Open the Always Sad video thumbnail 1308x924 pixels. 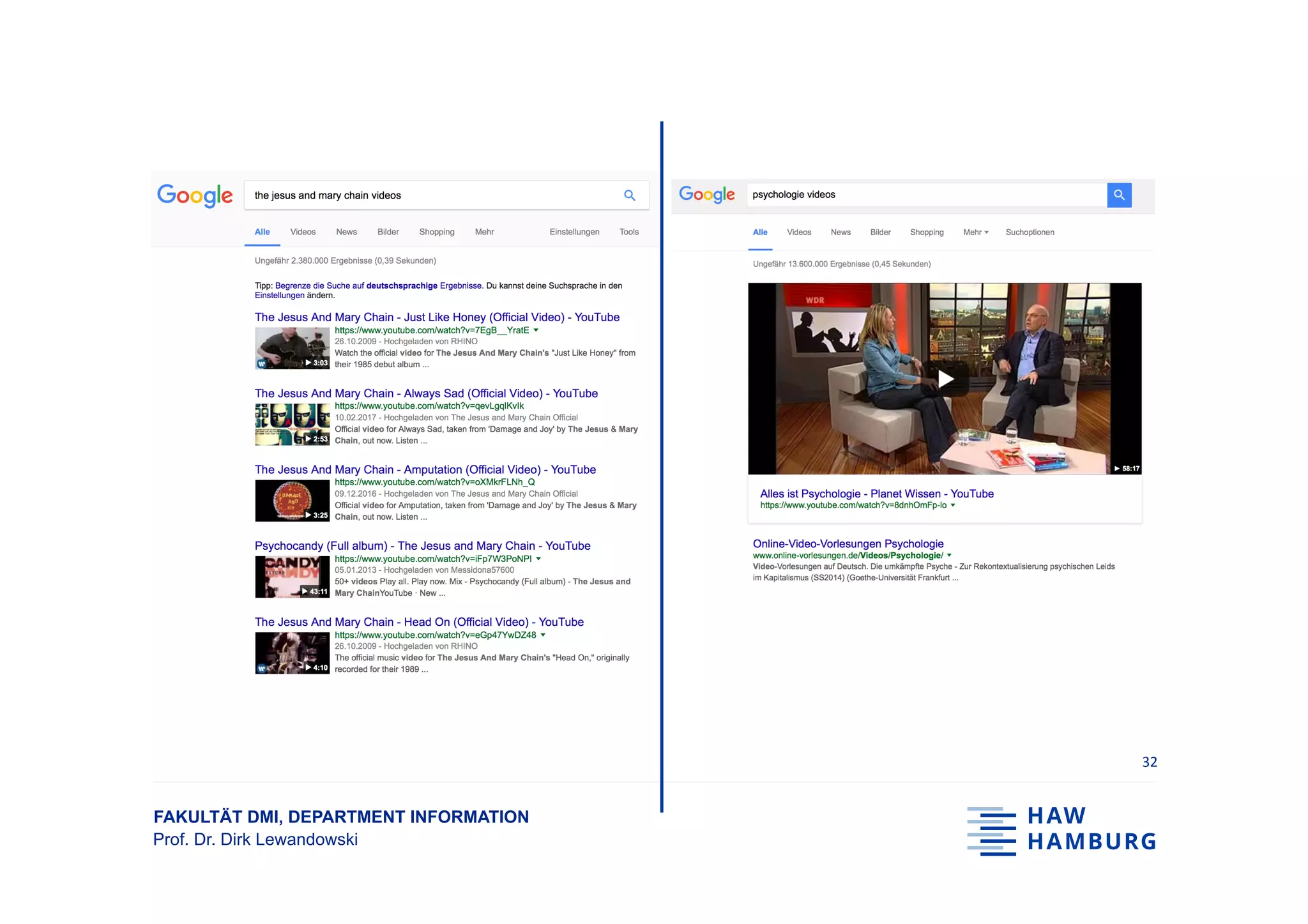(x=292, y=424)
